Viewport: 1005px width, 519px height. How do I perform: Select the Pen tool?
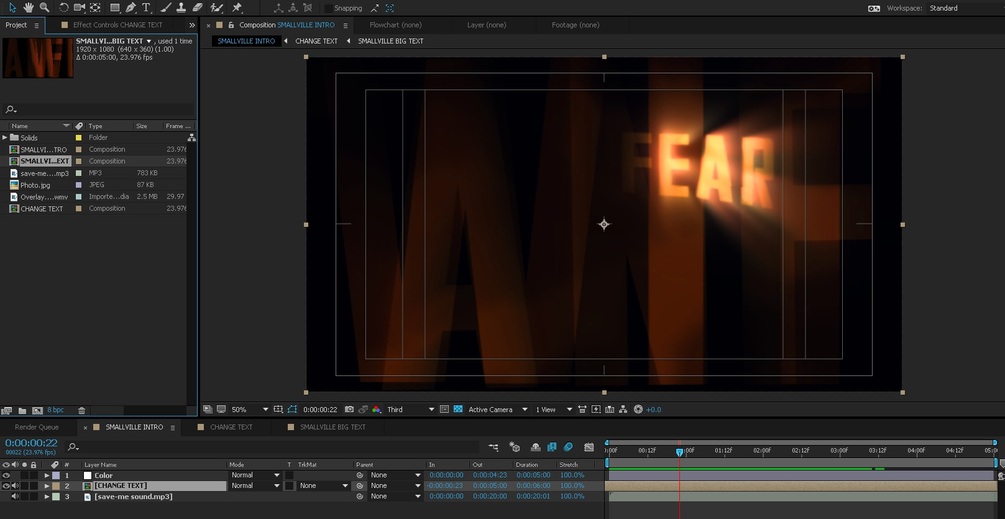tap(131, 8)
